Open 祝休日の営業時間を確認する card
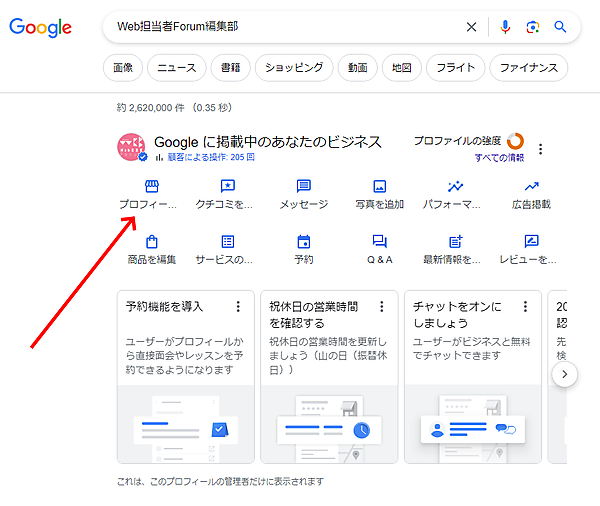Image resolution: width=600 pixels, height=506 pixels. [x=329, y=377]
